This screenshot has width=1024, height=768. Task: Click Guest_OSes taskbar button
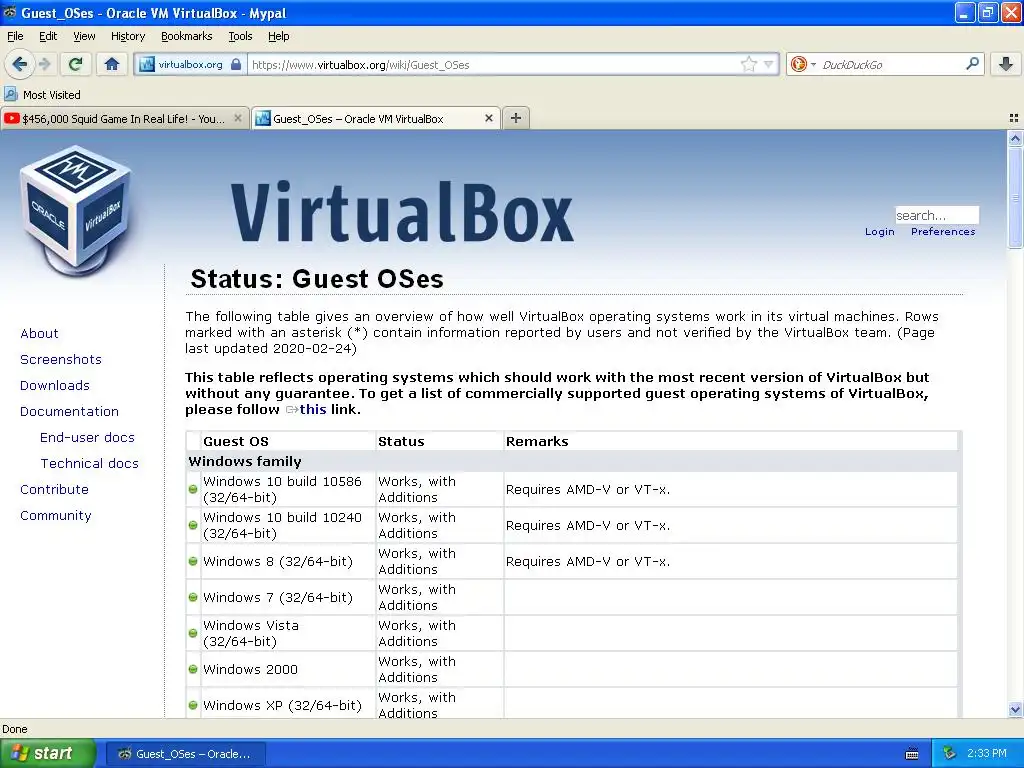(185, 754)
